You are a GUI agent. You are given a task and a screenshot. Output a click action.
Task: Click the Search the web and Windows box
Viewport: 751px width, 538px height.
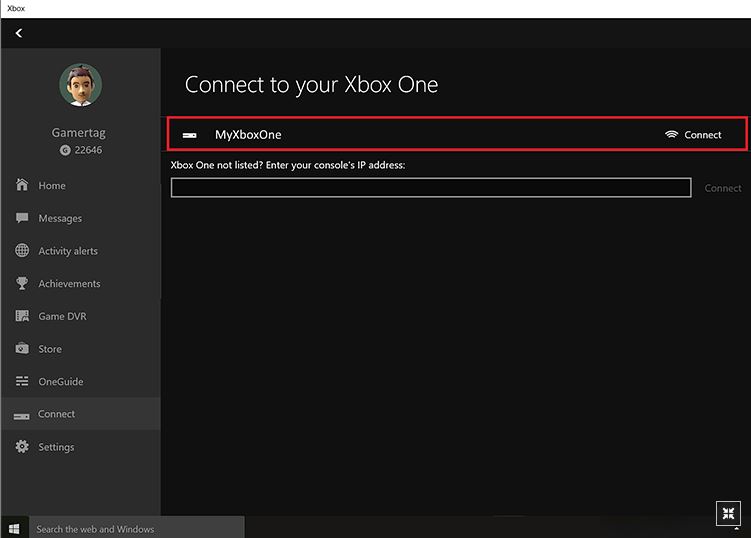[x=137, y=528]
